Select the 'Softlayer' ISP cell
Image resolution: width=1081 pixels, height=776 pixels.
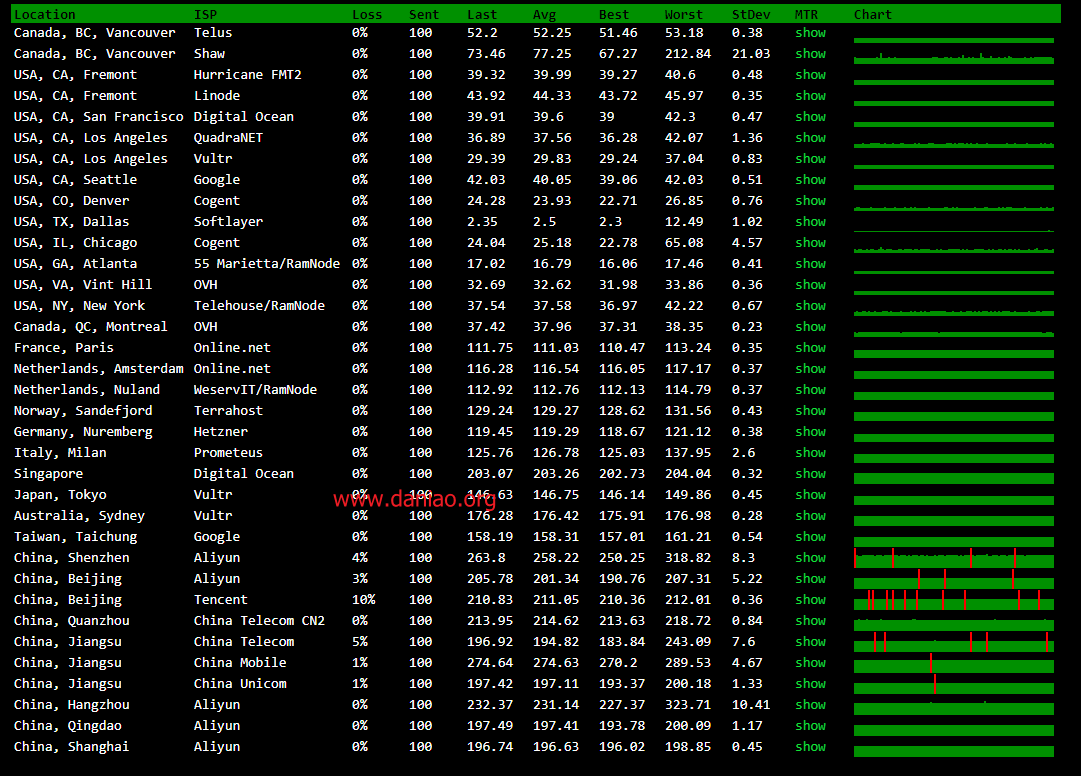pos(228,222)
